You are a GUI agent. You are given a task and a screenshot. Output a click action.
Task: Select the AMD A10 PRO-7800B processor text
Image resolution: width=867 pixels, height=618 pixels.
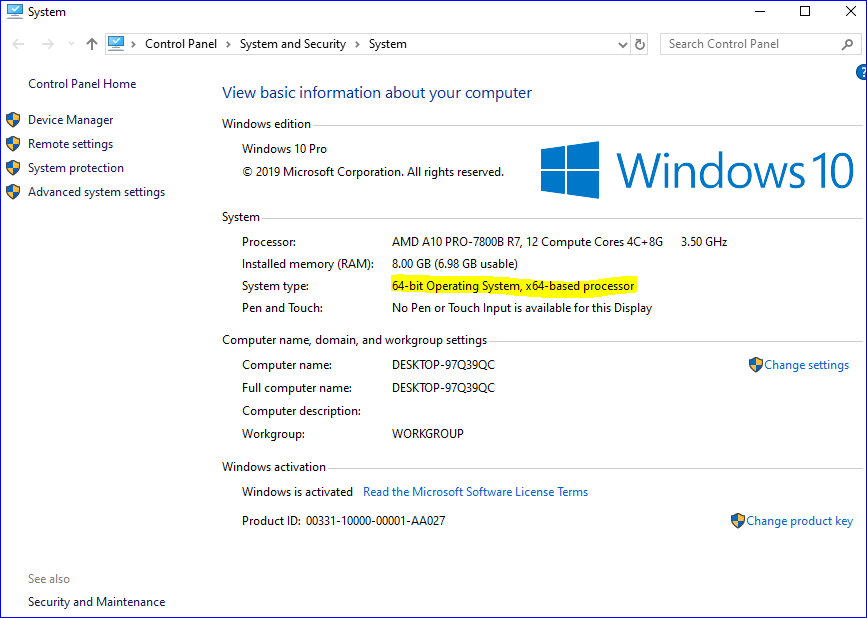(527, 242)
